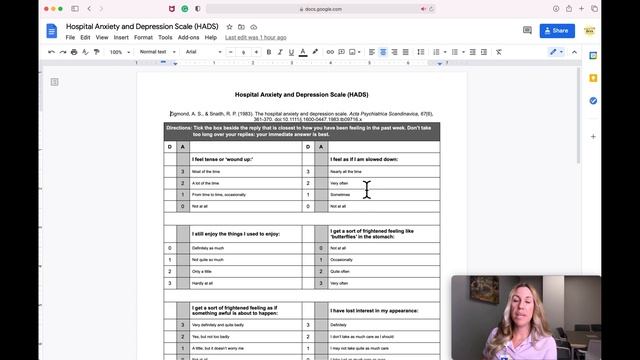Viewport: 640px width, 360px height.
Task: Open the Insert image dropdown arrow
Action: coord(359,52)
